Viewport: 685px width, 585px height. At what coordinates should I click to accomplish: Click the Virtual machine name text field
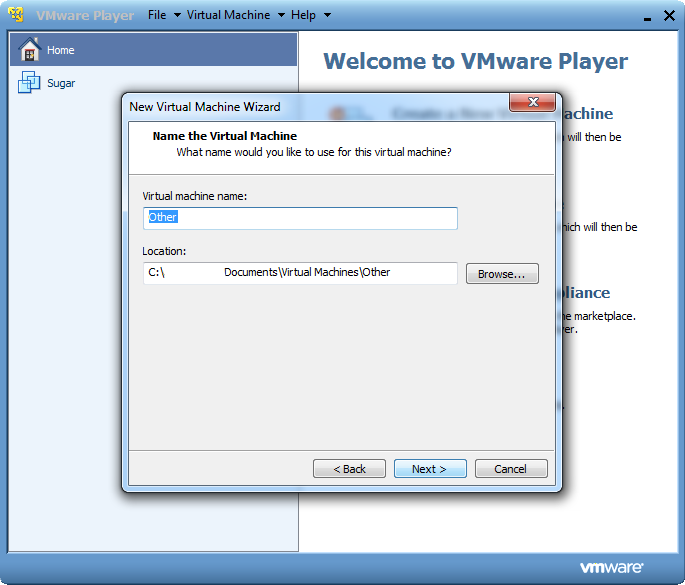click(300, 217)
